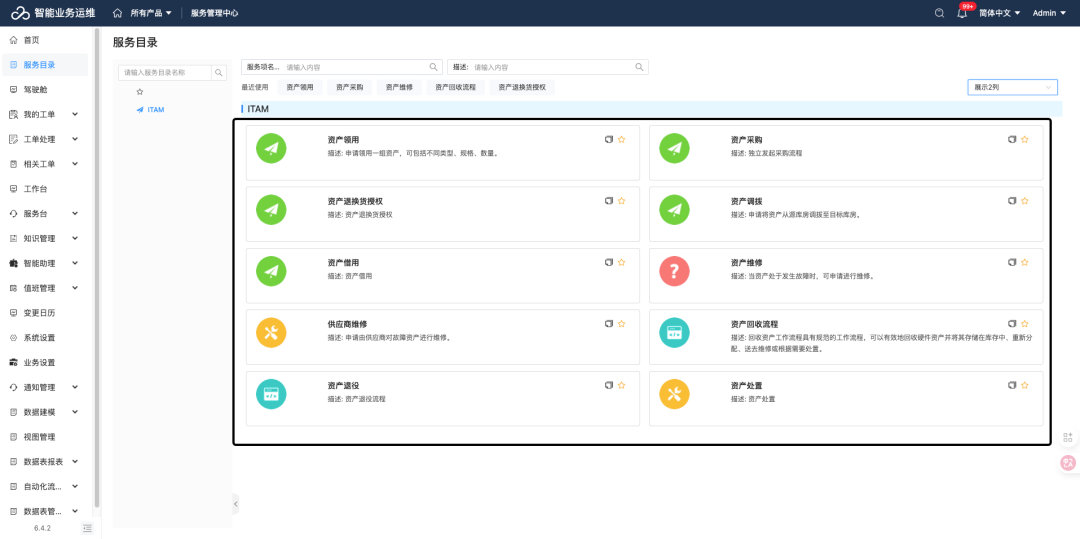Click the copy icon on 资产调拨 card
The image size is (1080, 539).
click(1012, 200)
